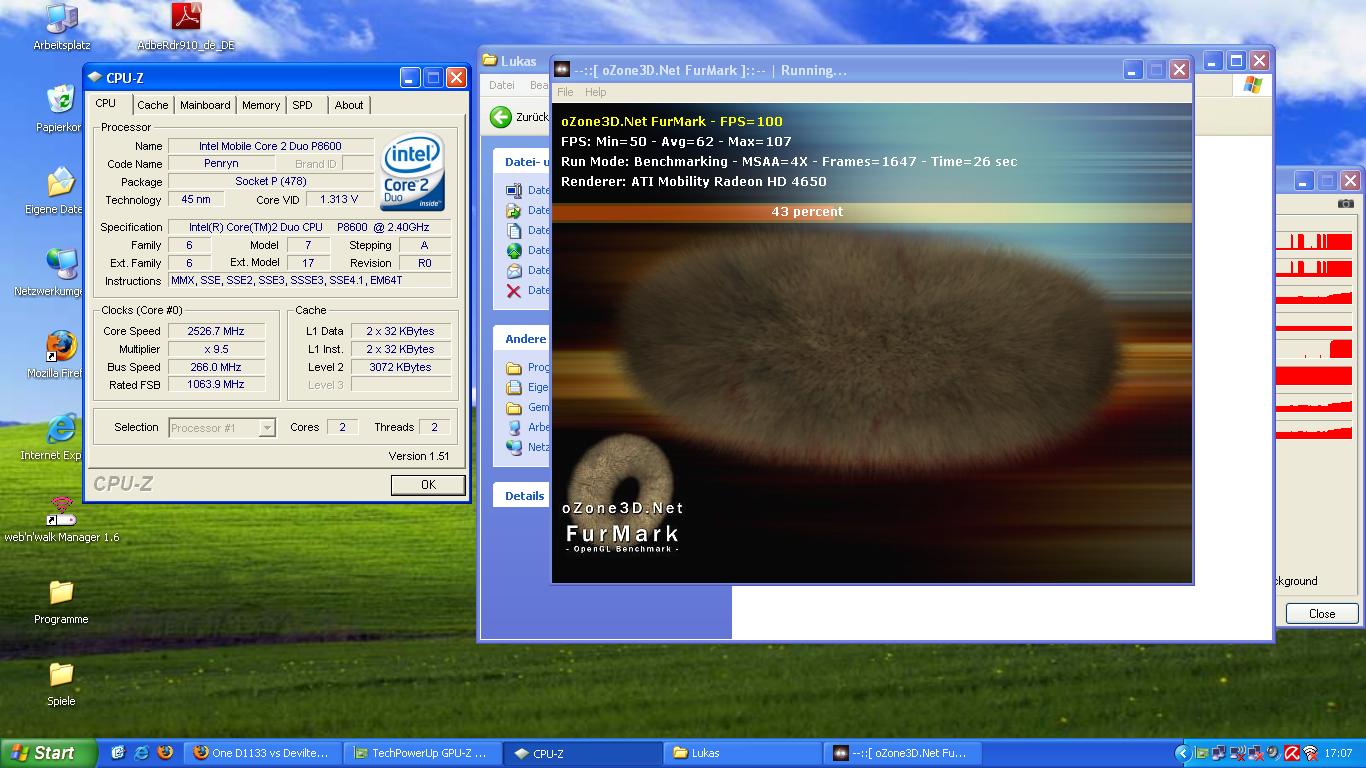The width and height of the screenshot is (1366, 768).
Task: Click the Intel Core 2 Duo logo in CPU-Z
Action: click(414, 173)
